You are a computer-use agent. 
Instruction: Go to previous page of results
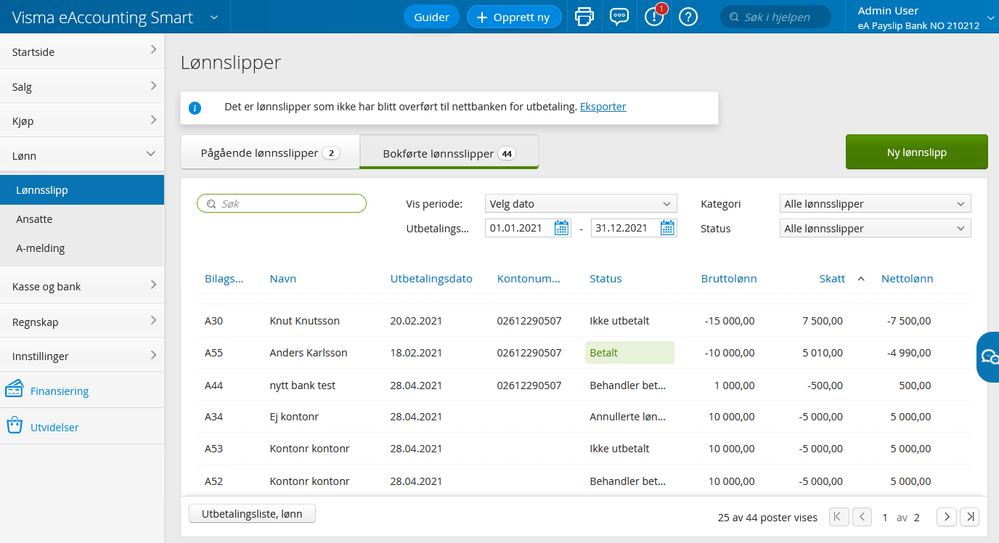point(862,517)
